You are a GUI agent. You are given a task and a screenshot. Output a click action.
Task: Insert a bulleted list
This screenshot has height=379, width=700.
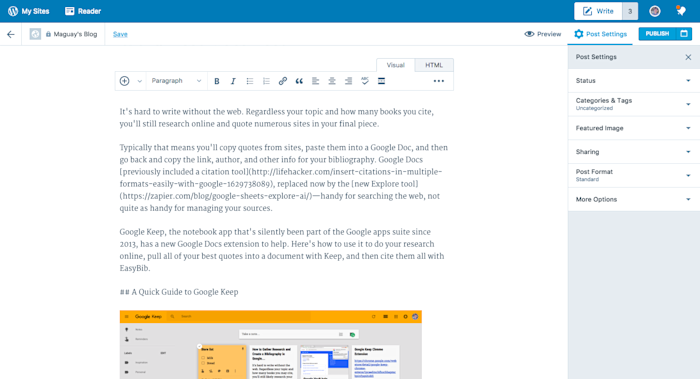pyautogui.click(x=250, y=81)
